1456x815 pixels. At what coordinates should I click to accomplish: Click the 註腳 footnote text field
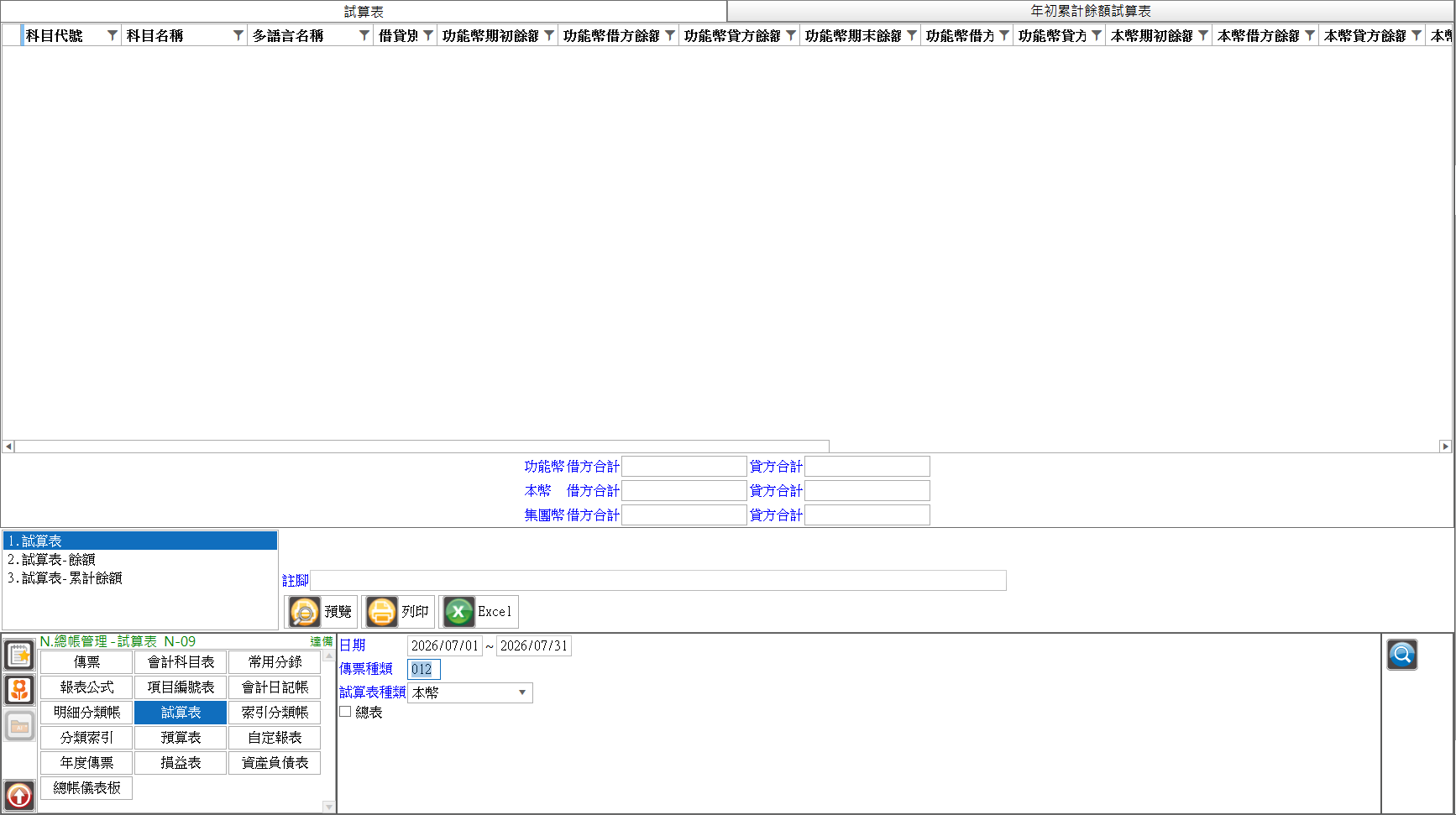pos(657,580)
